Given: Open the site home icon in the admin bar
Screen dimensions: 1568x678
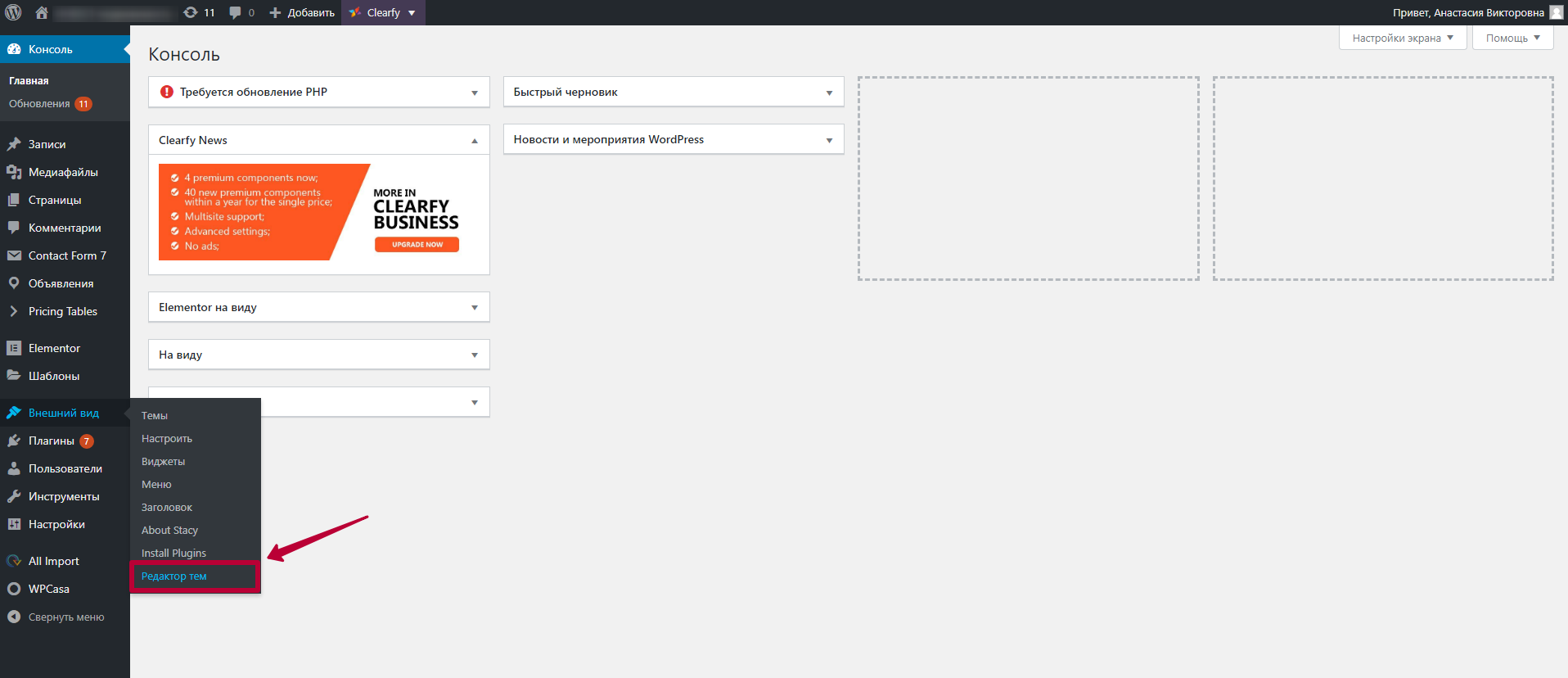Looking at the screenshot, I should pyautogui.click(x=42, y=12).
